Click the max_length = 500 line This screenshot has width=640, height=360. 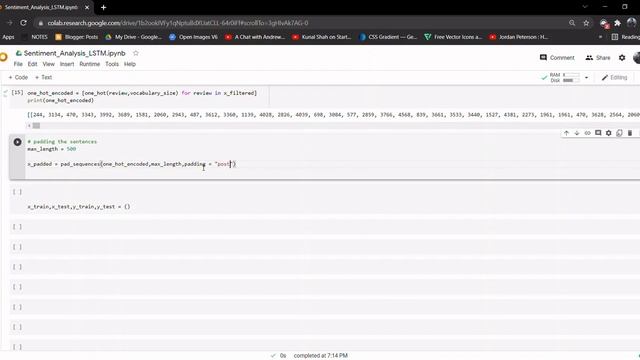click(x=52, y=149)
